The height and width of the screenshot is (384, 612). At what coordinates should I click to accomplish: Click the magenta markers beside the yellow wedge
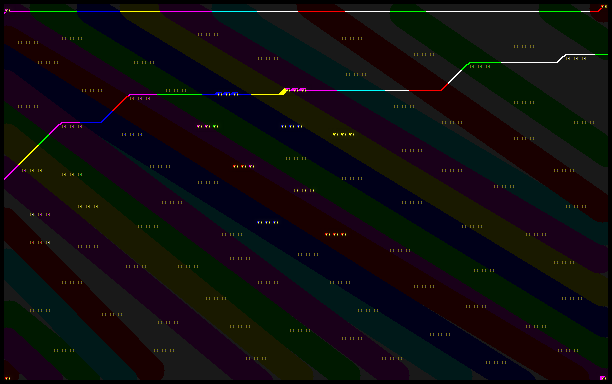(296, 90)
